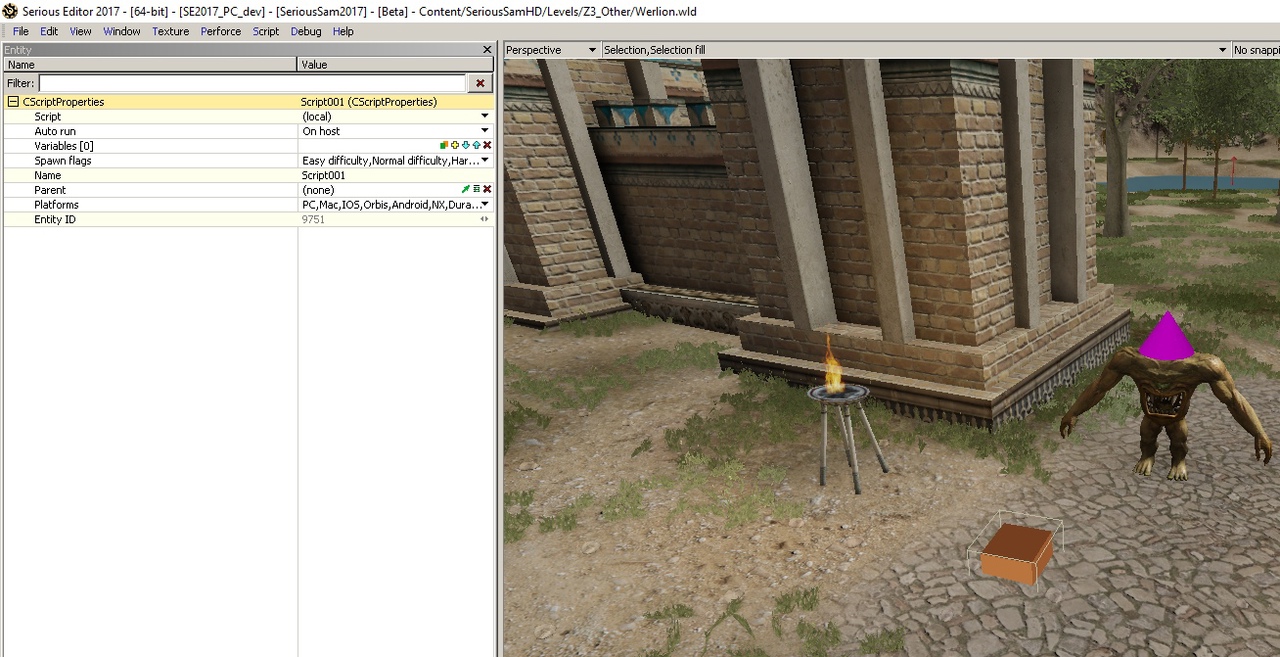This screenshot has height=657, width=1280.
Task: Click the 'No snapping' button in the viewport toolbar
Action: 1256,50
